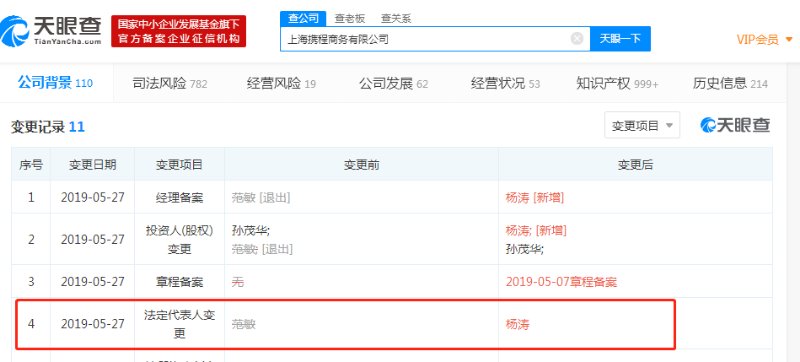The image size is (800, 362).
Task: Click the red 官方备案企业征信机构 banner
Action: [x=179, y=31]
